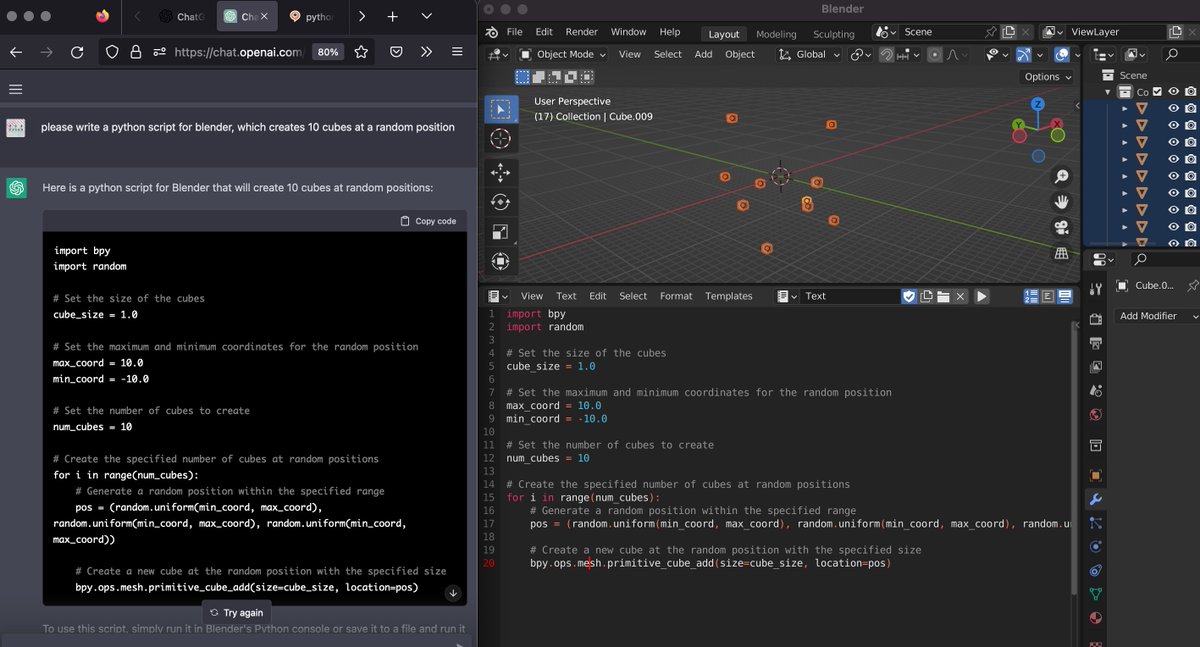This screenshot has height=647, width=1200.
Task: Open the Render properties tab
Action: click(1096, 318)
